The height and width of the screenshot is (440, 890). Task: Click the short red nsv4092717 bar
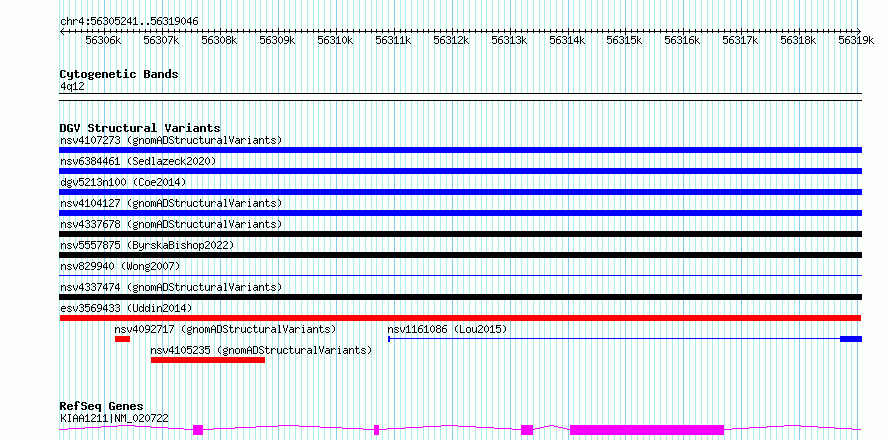pos(123,339)
